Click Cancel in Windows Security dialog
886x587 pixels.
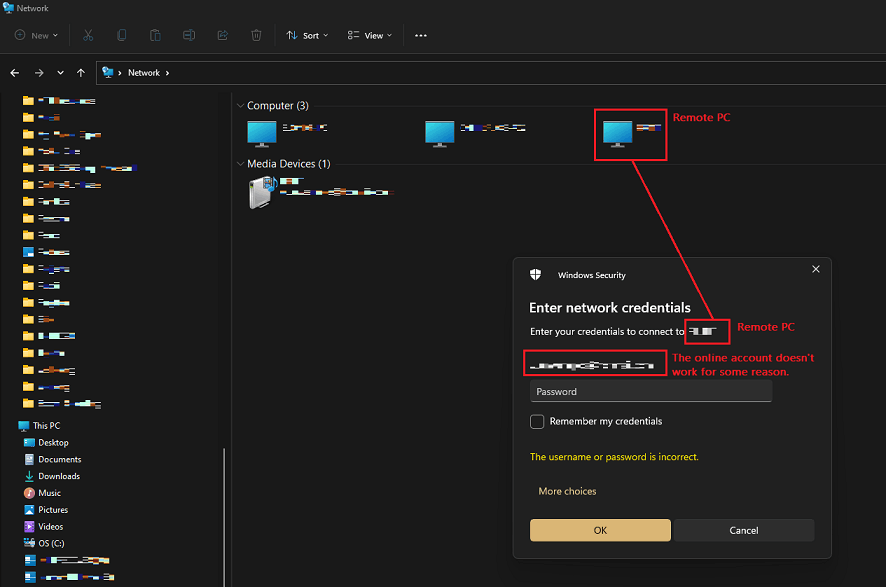coord(744,530)
